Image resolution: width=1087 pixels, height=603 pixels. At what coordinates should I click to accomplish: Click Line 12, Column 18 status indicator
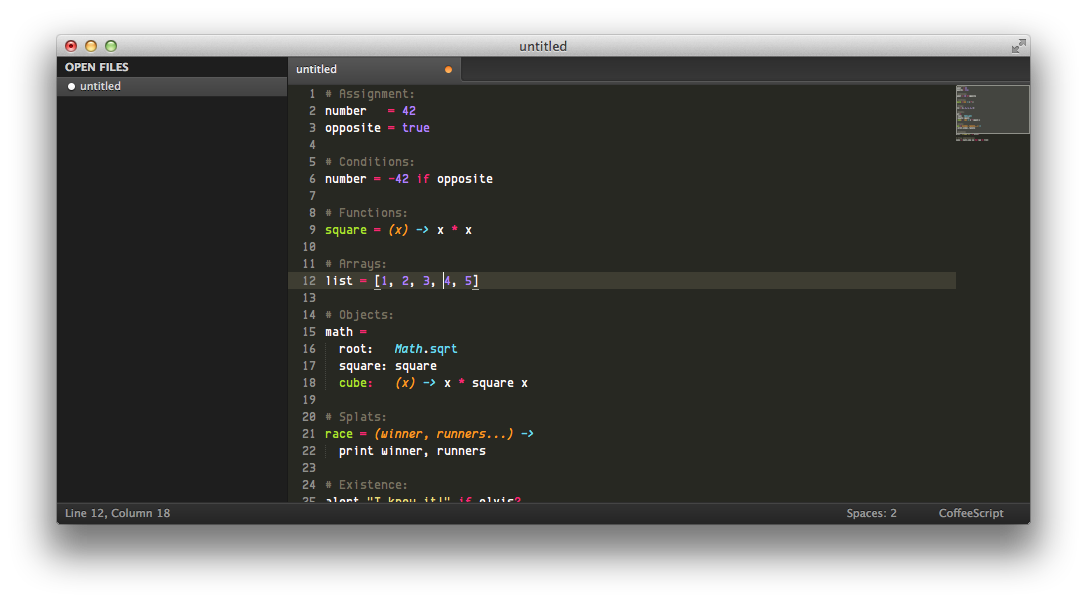click(x=116, y=513)
